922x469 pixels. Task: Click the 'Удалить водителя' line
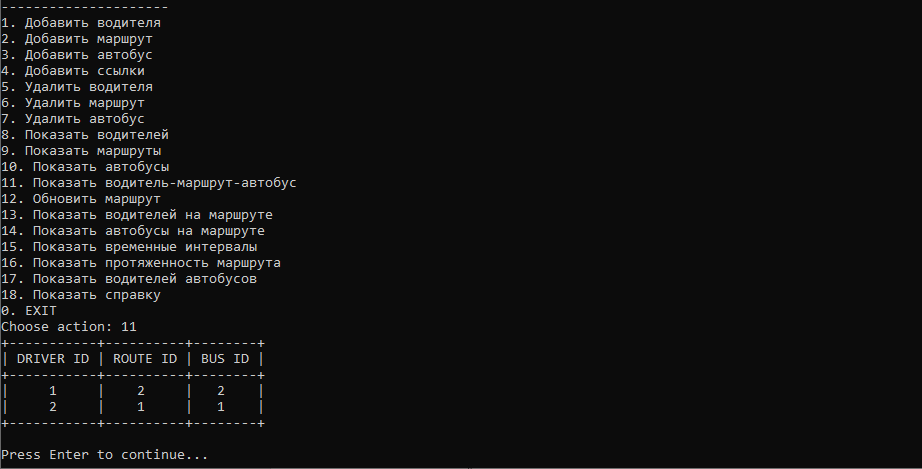click(x=77, y=87)
